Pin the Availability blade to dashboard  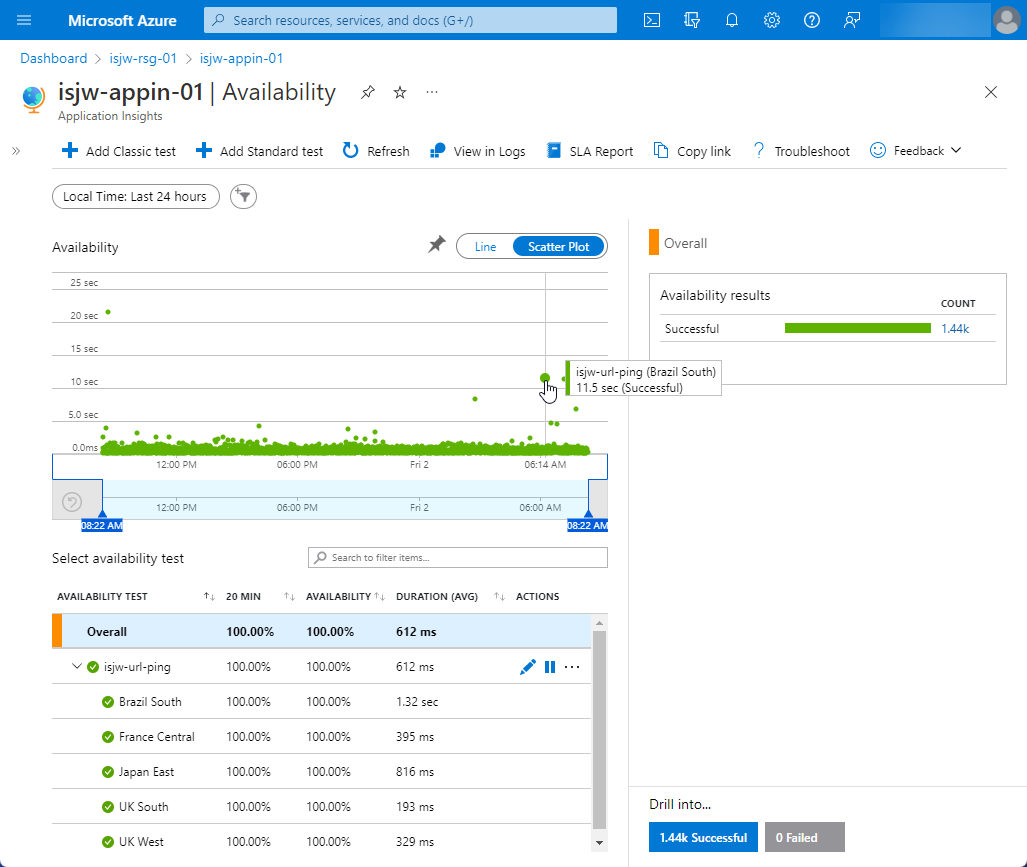tap(368, 92)
